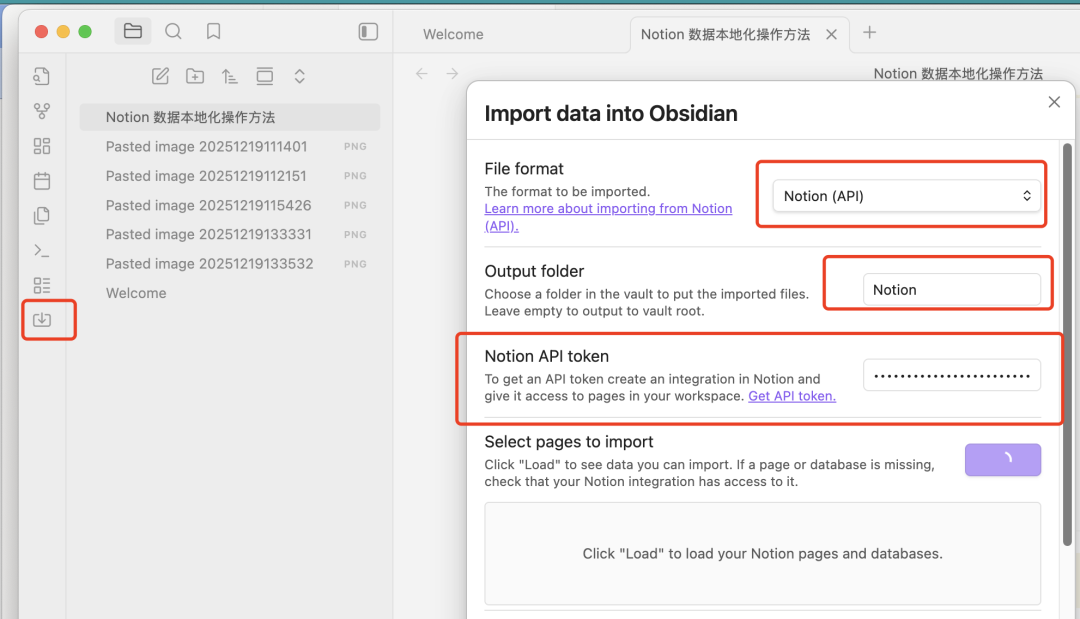The width and height of the screenshot is (1080, 619).
Task: Open Pasted image 20251219115426 file
Action: click(229, 205)
